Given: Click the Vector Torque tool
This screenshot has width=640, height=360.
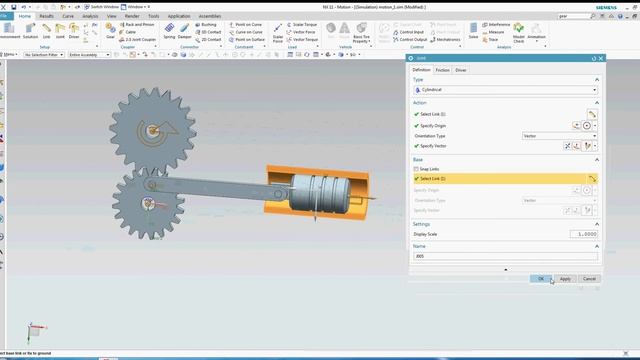Looking at the screenshot, I should [x=302, y=40].
